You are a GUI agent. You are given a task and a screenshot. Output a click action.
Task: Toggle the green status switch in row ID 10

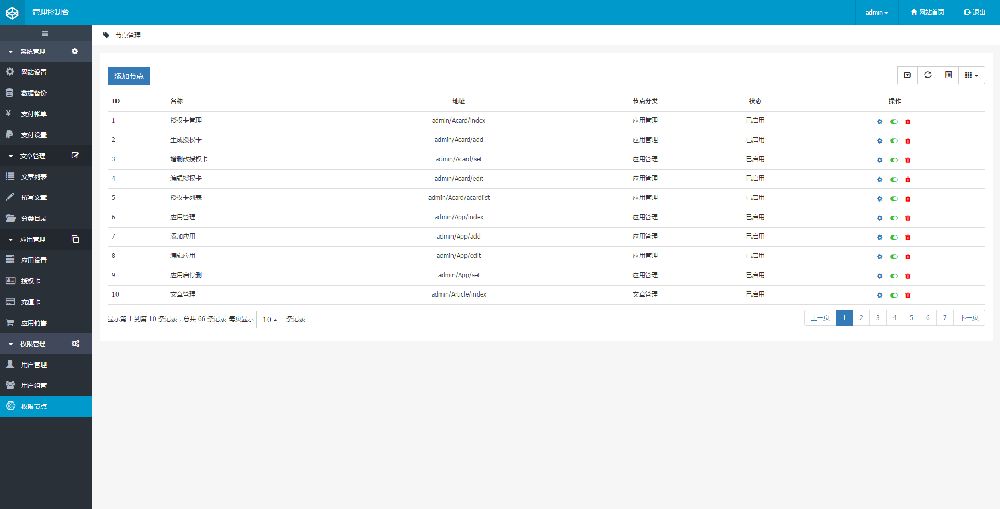tap(893, 295)
